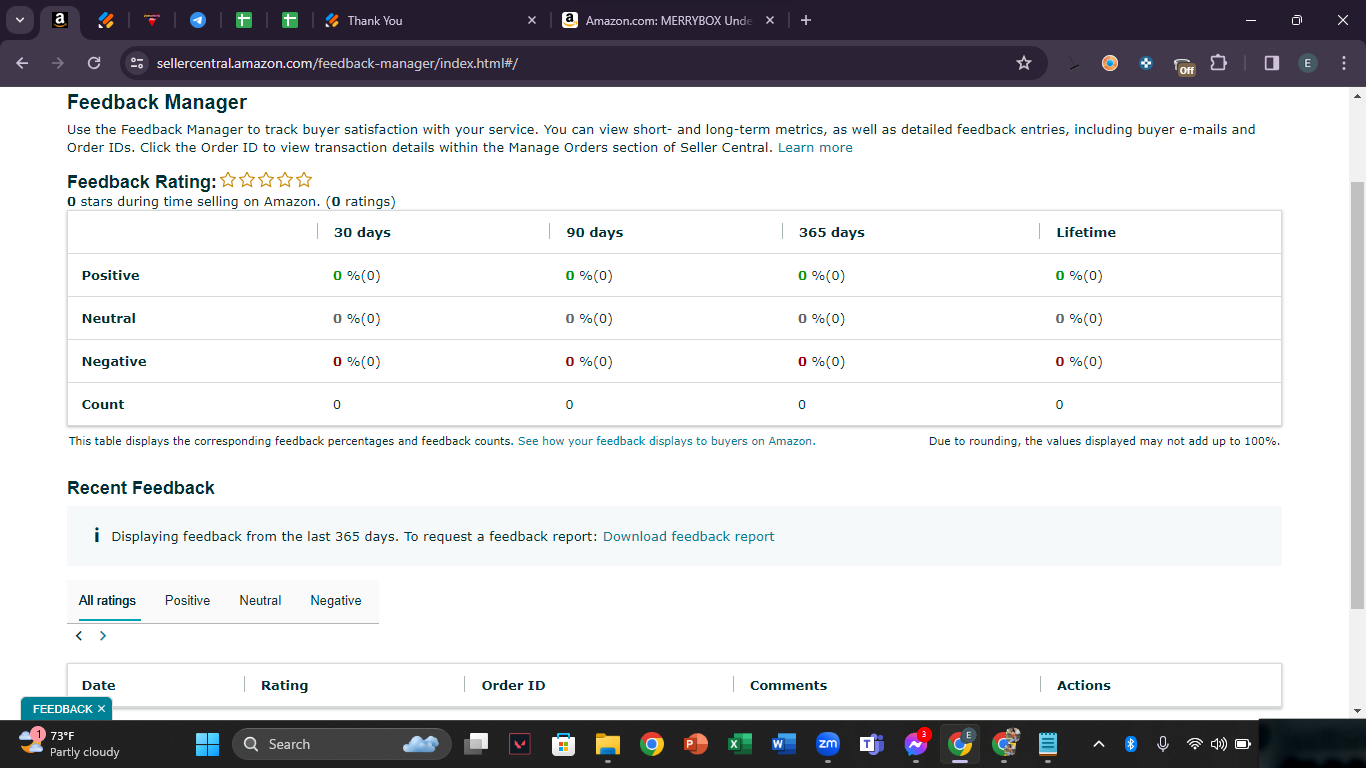Click the scrollbar down arrow
This screenshot has height=768, width=1366.
1357,711
